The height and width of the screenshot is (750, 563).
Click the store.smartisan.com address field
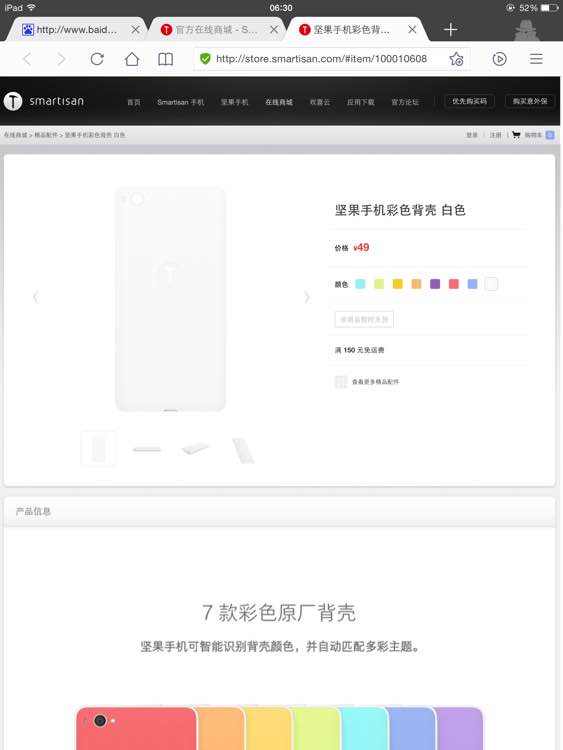(321, 59)
